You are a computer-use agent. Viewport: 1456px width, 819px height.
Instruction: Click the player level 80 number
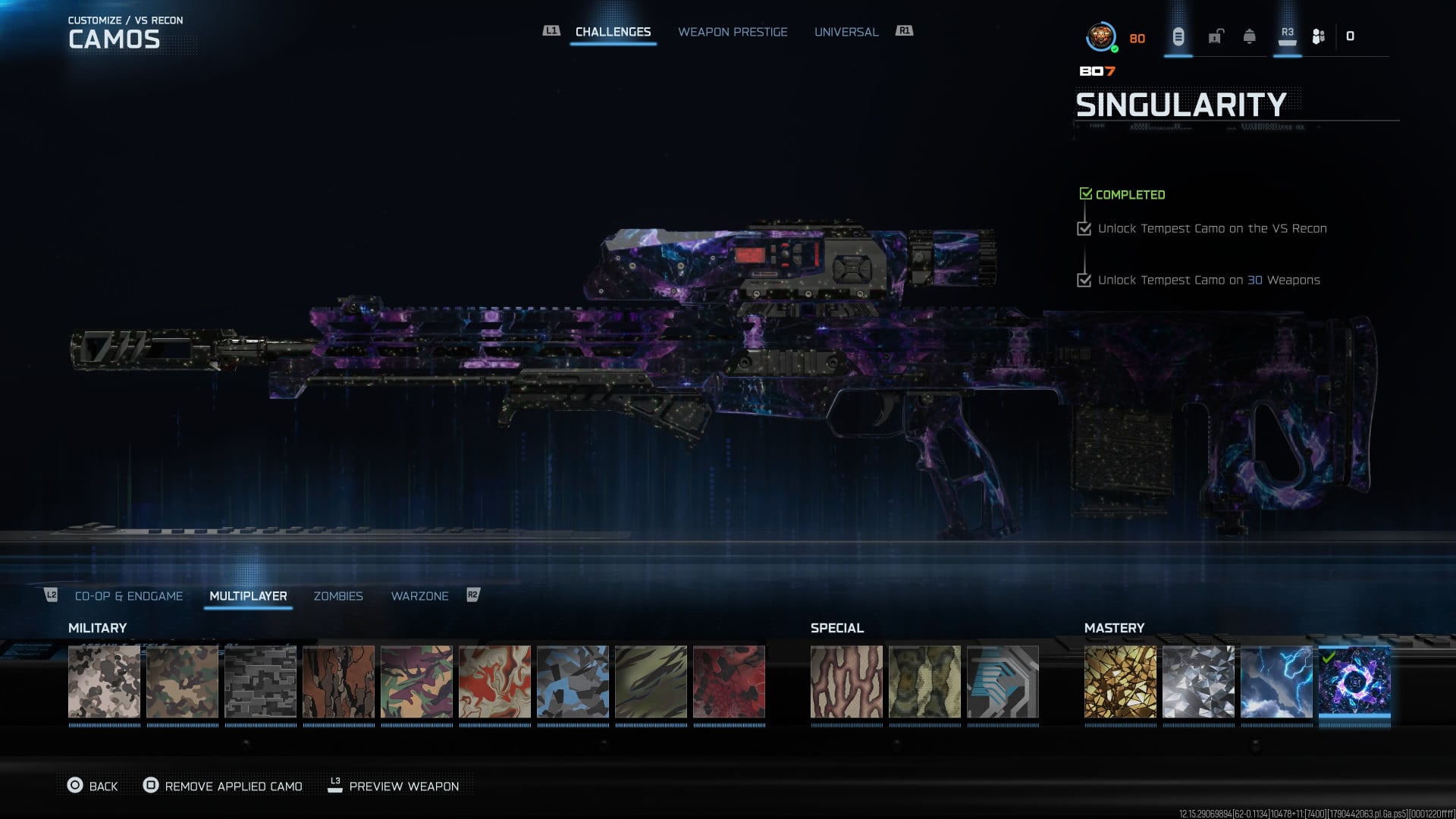pyautogui.click(x=1137, y=39)
